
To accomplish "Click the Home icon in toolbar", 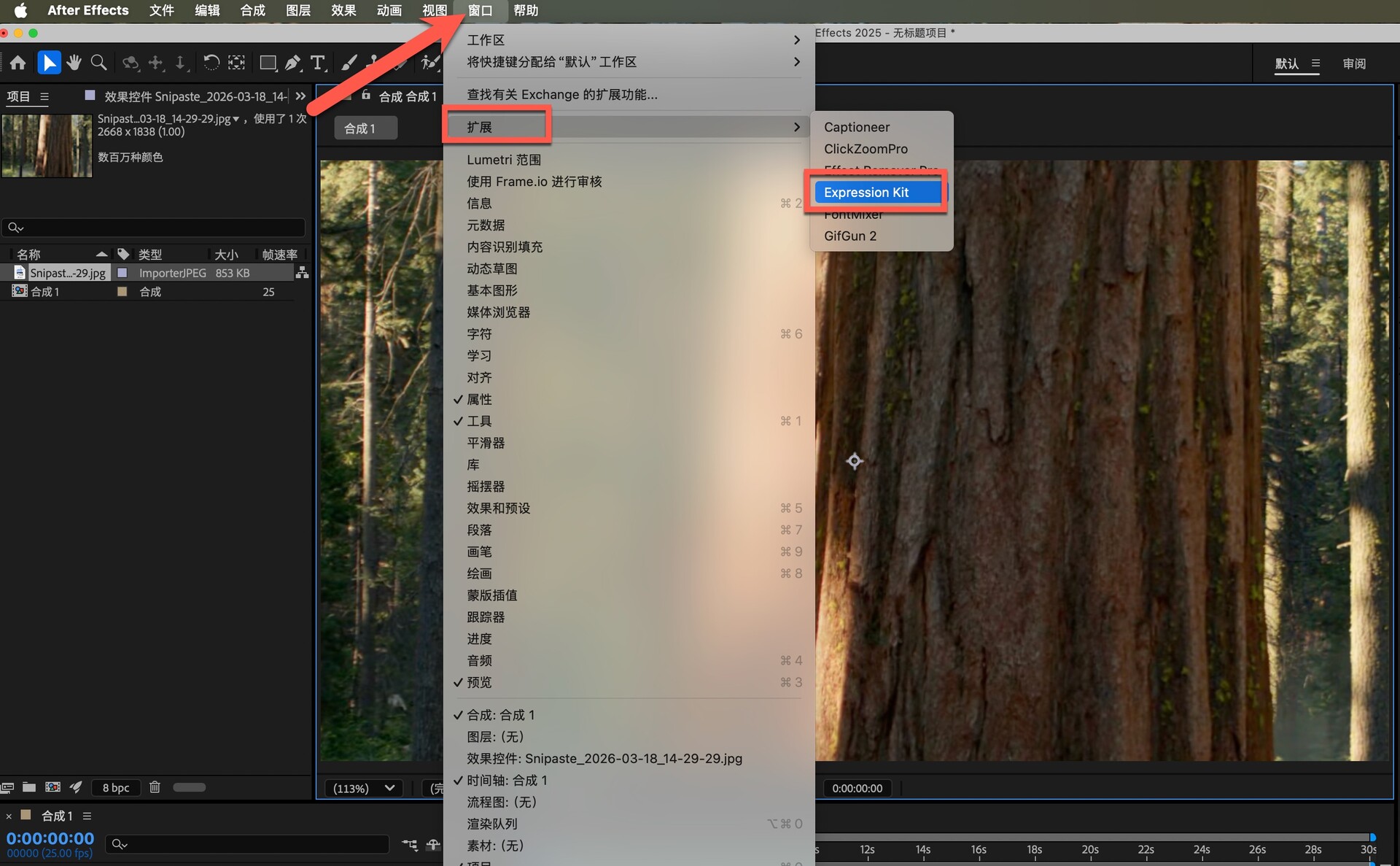I will [18, 63].
